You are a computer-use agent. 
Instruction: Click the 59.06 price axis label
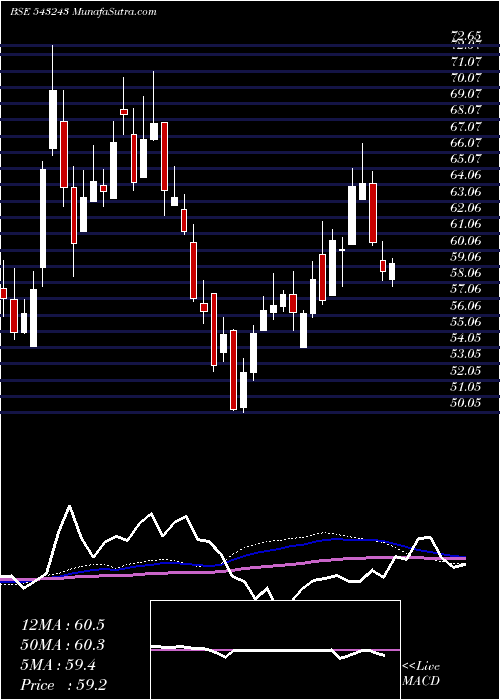coord(466,256)
